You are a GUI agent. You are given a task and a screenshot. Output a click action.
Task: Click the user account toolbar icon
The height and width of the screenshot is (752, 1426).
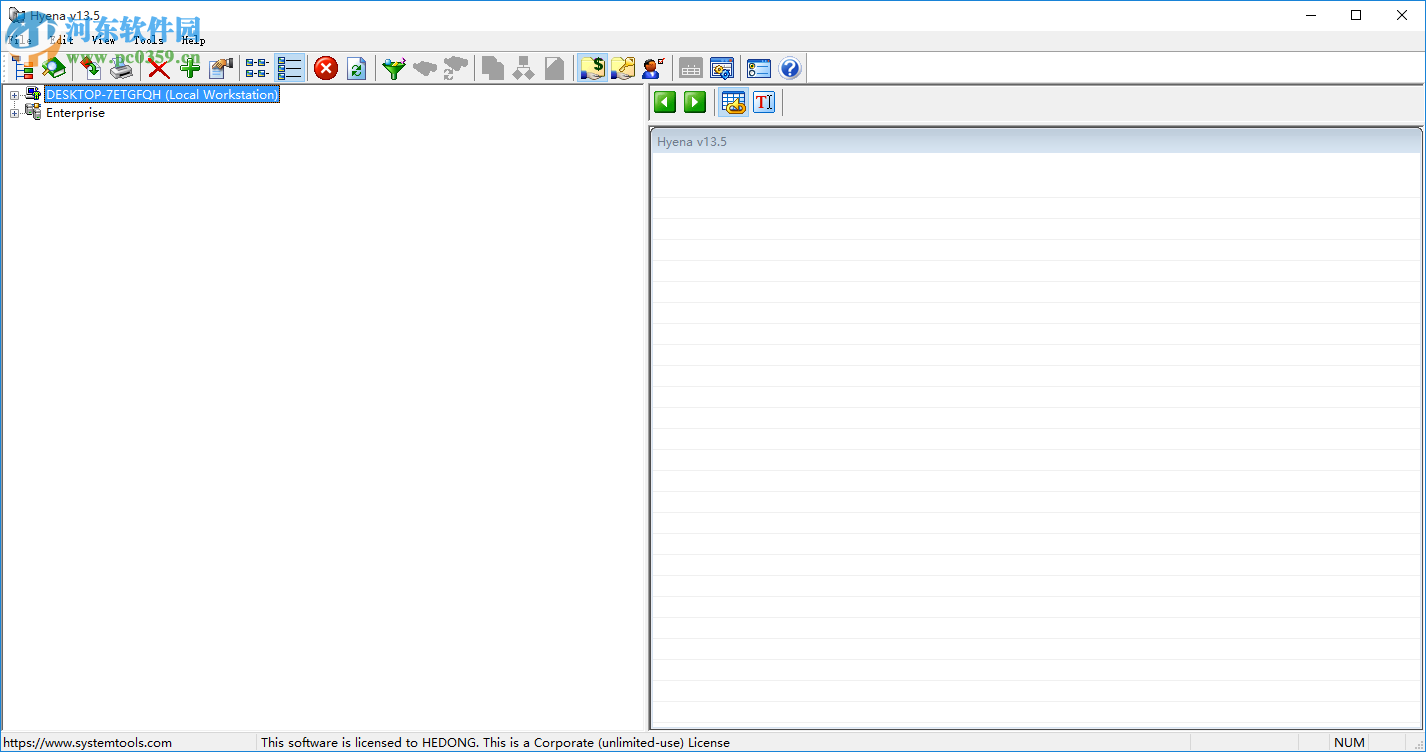click(653, 68)
